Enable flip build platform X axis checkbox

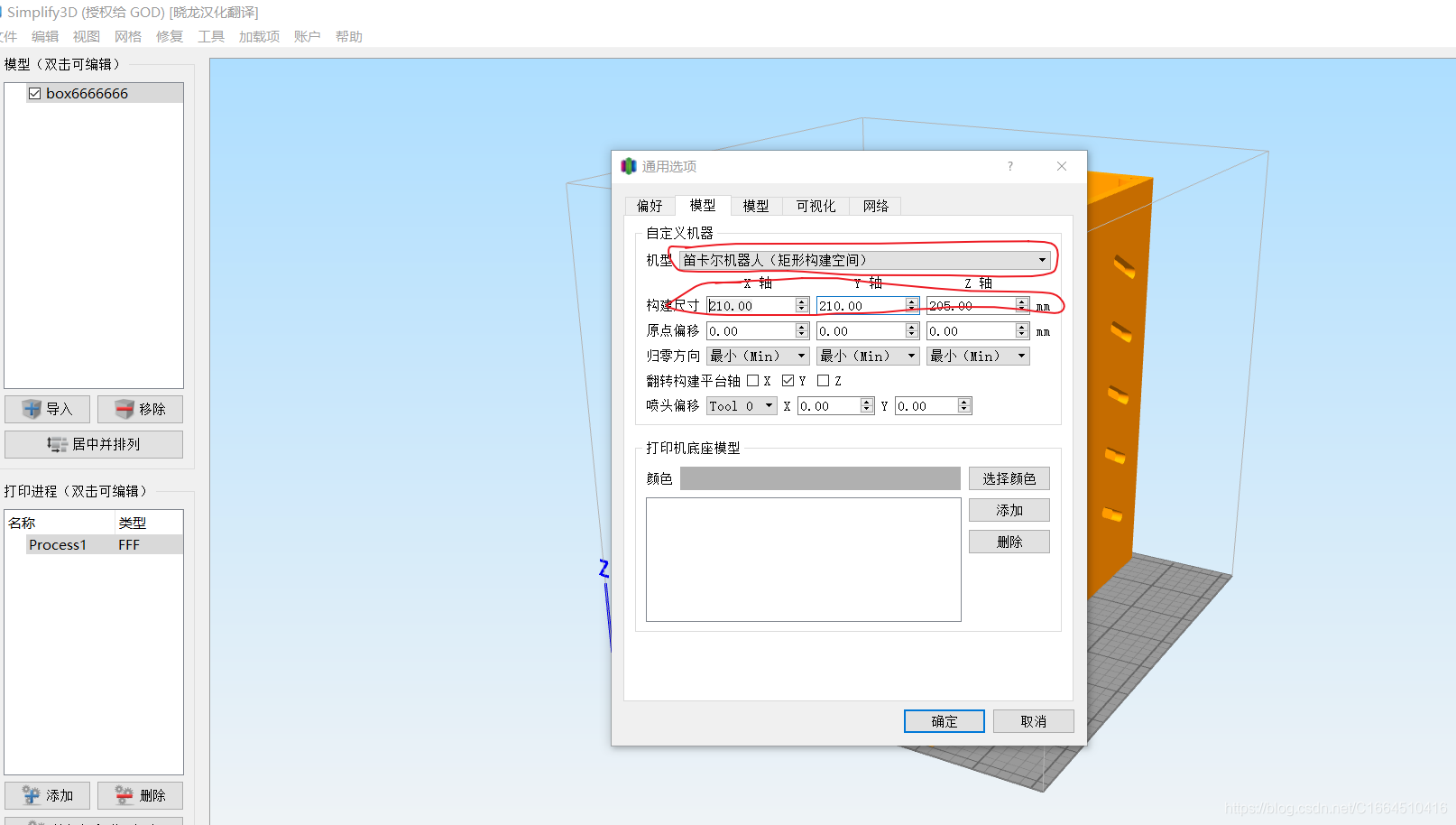click(x=752, y=381)
